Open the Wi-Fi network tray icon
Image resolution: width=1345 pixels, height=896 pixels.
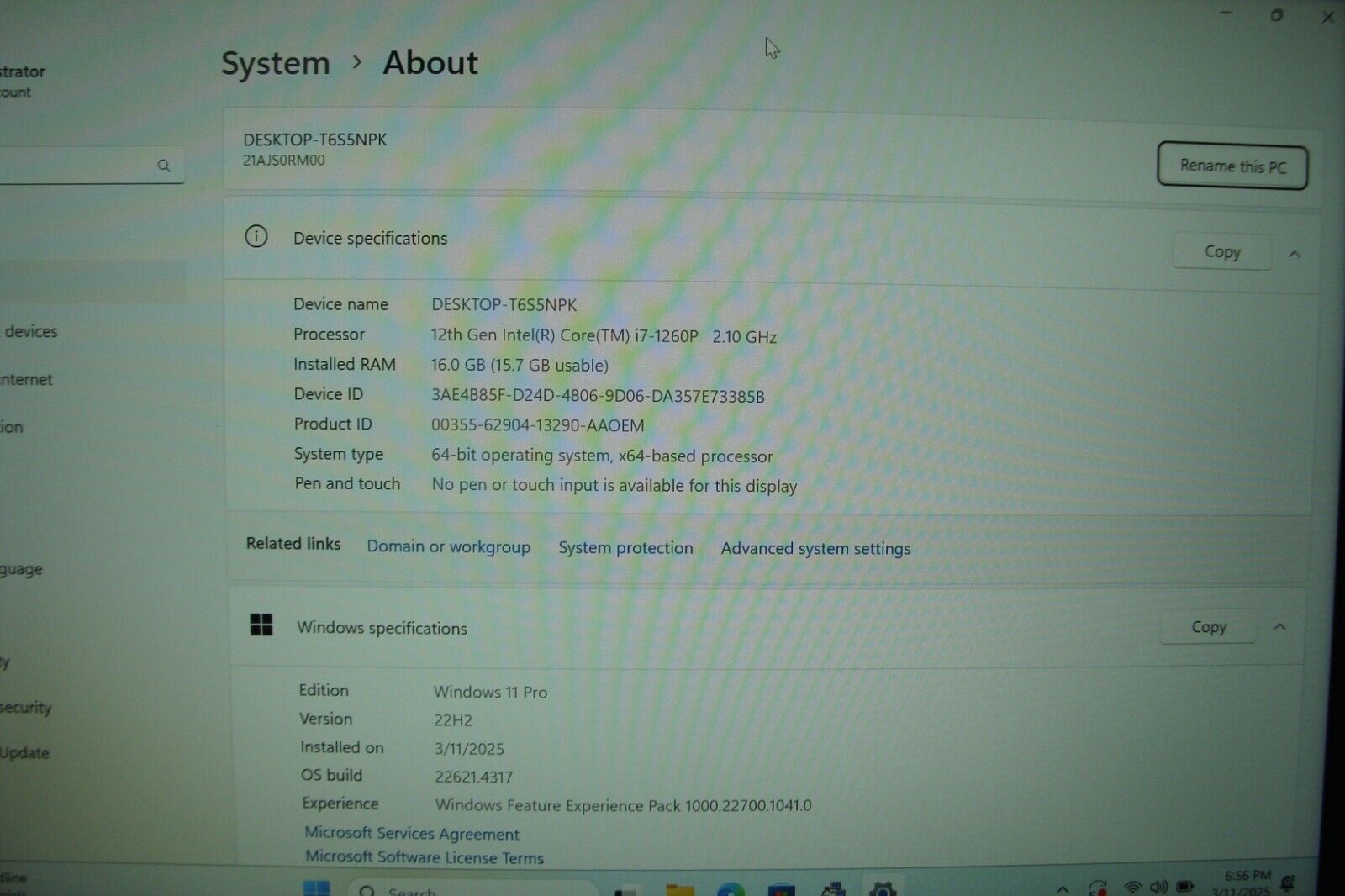[1133, 888]
